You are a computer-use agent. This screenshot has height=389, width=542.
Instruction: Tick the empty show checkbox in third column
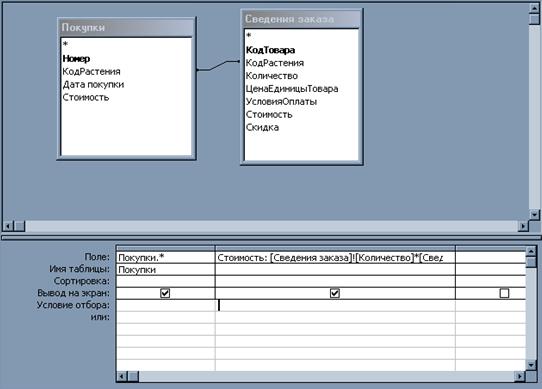pos(504,293)
